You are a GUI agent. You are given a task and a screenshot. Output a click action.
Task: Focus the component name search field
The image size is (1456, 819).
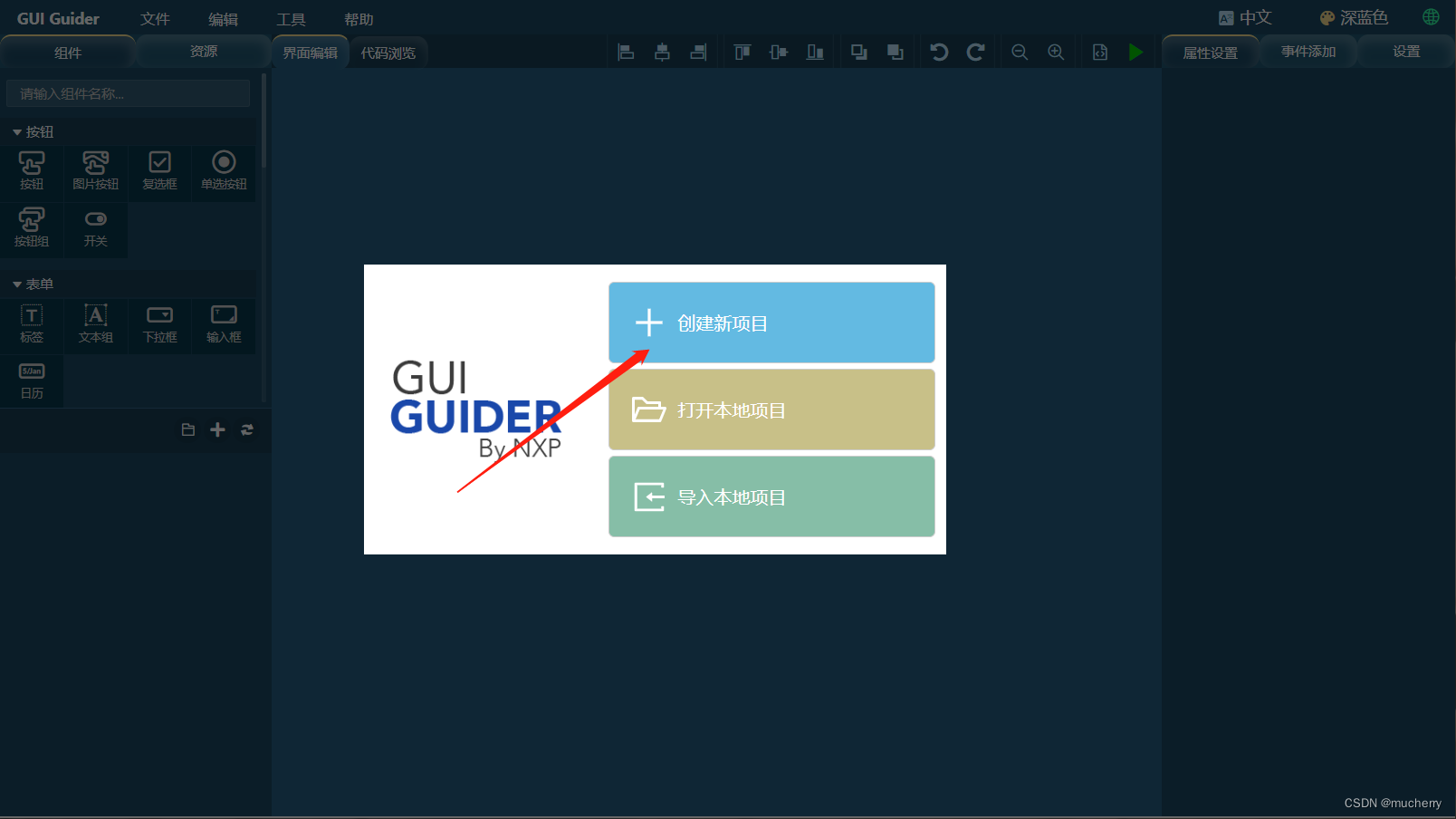128,93
